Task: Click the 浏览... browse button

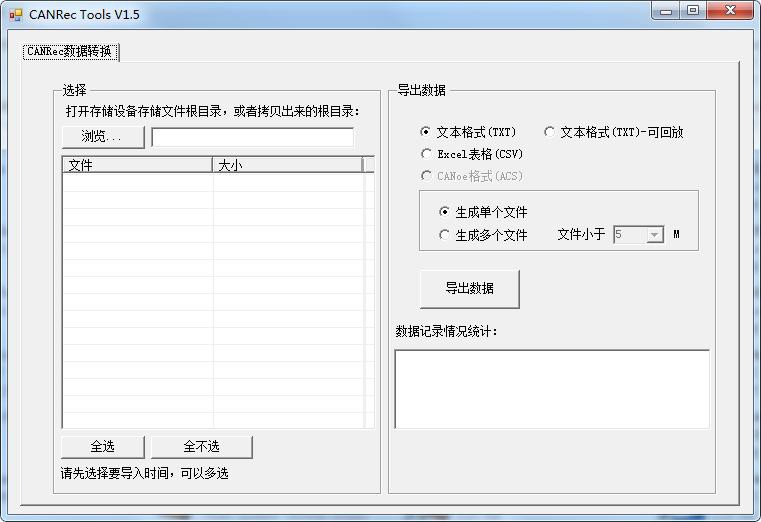Action: [103, 137]
